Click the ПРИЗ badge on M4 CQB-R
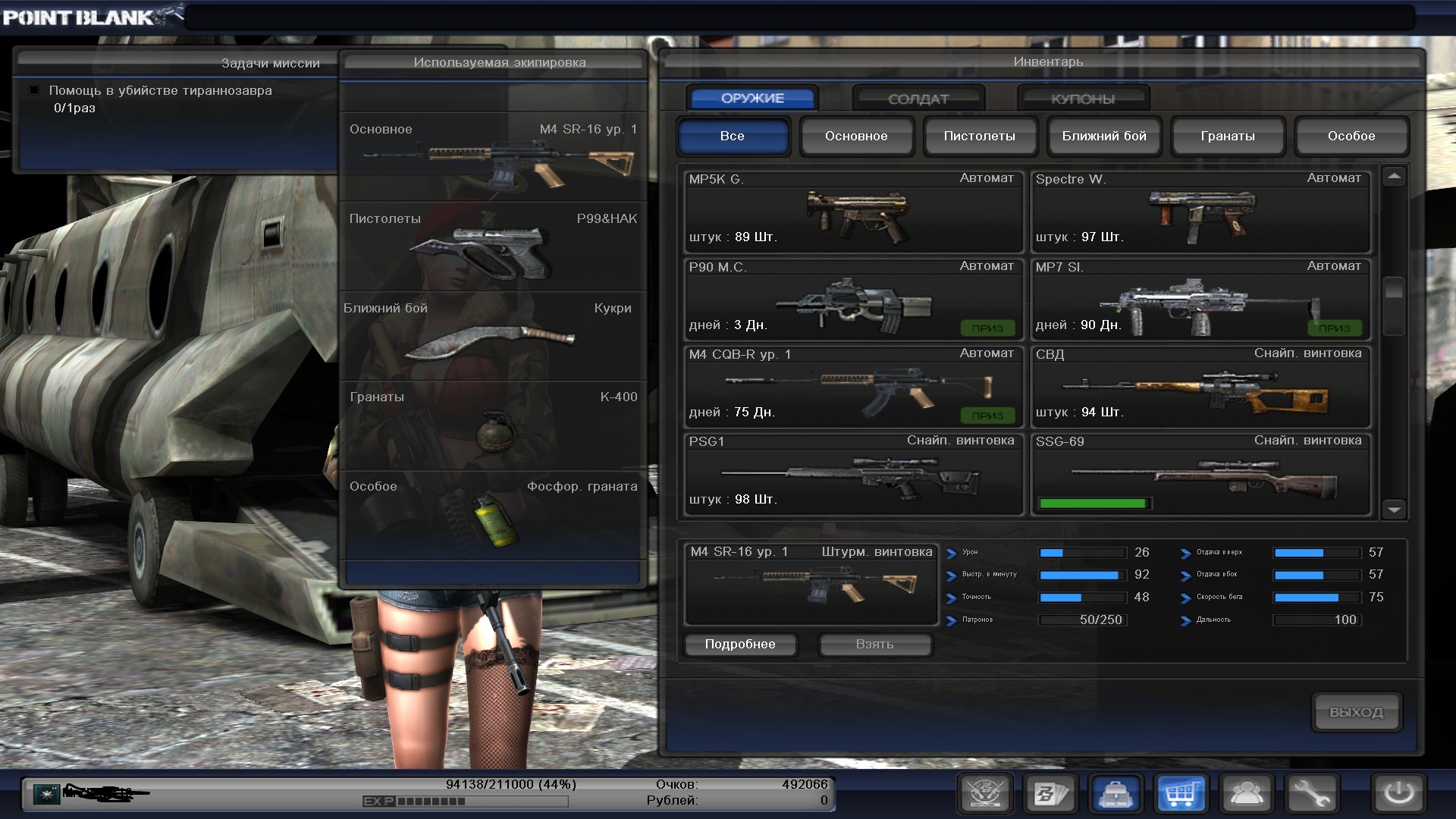 [x=987, y=415]
